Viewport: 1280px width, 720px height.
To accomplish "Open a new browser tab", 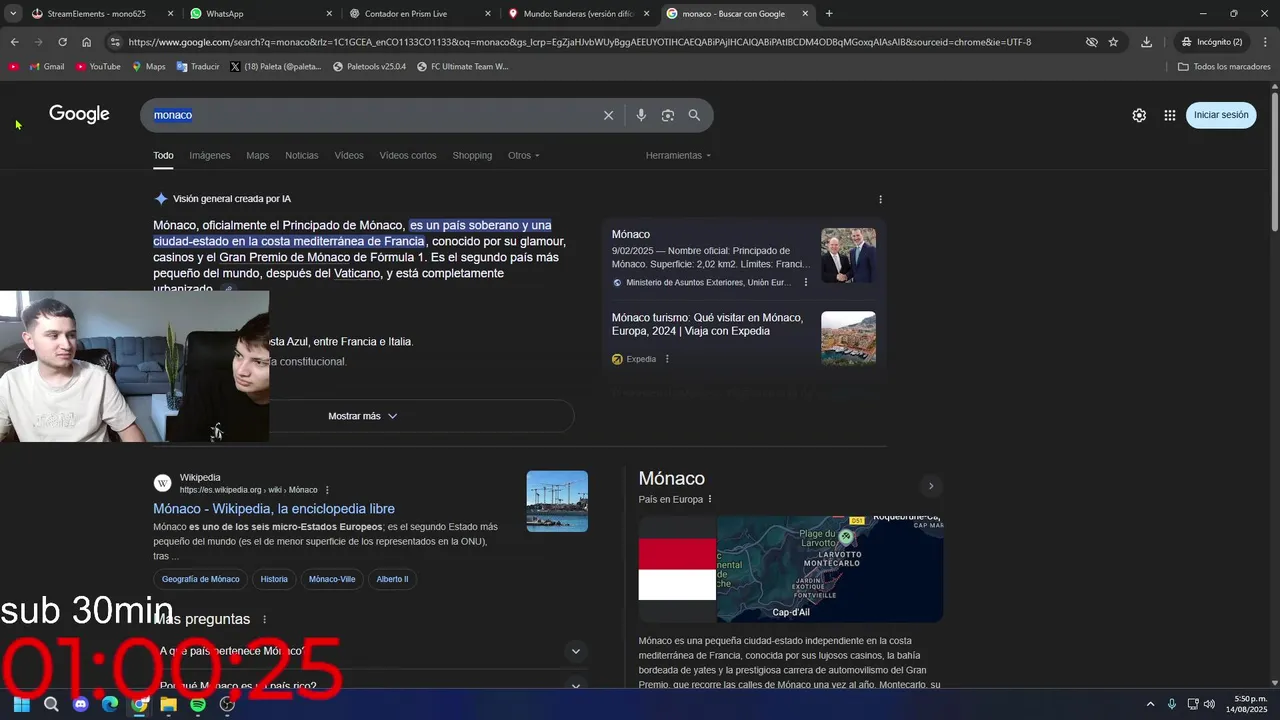I will pos(829,14).
